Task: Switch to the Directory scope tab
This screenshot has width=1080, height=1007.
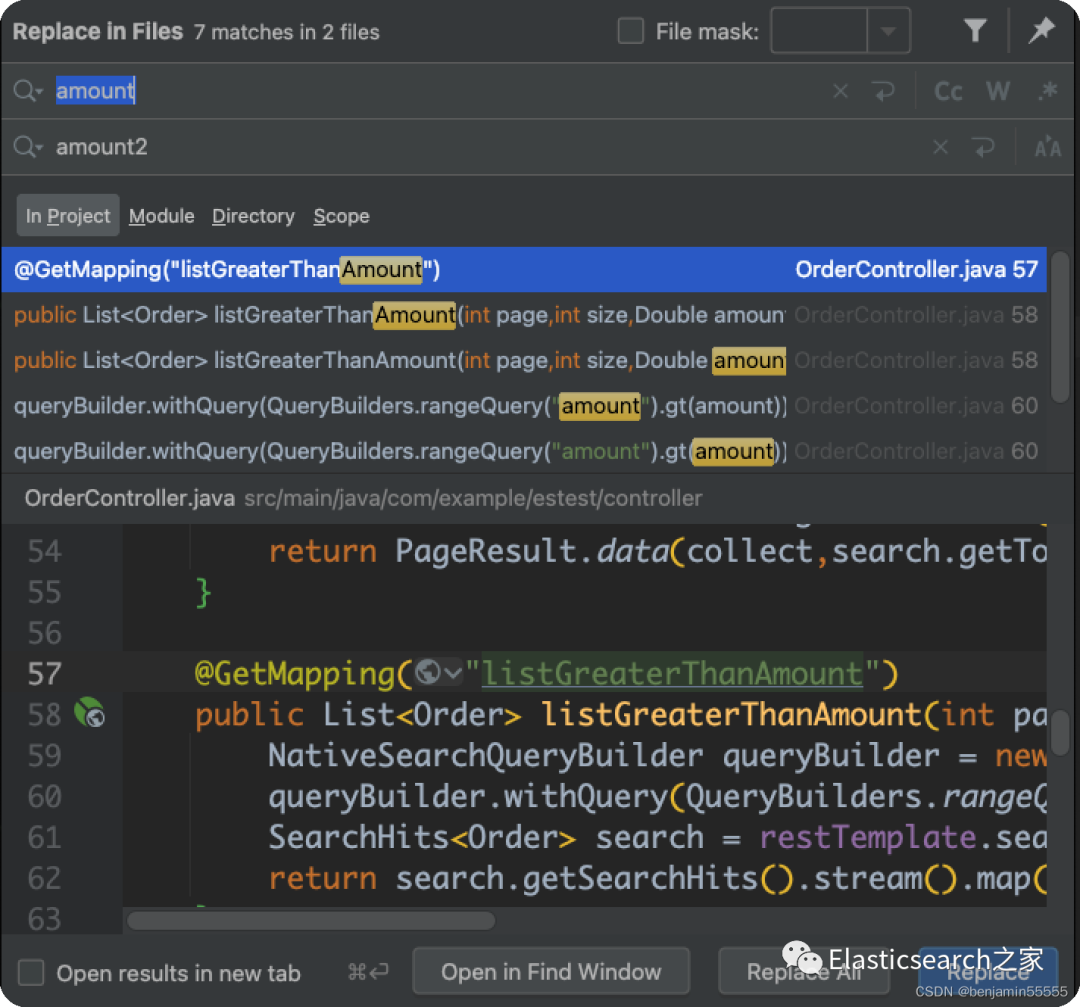Action: coord(253,216)
